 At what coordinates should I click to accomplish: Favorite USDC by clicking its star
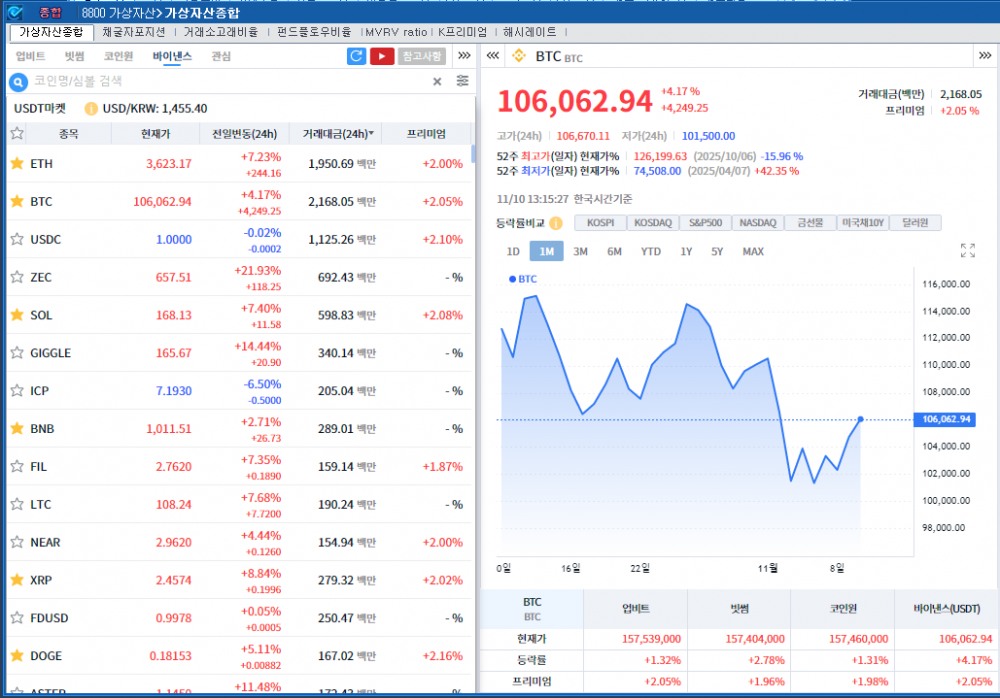point(16,239)
